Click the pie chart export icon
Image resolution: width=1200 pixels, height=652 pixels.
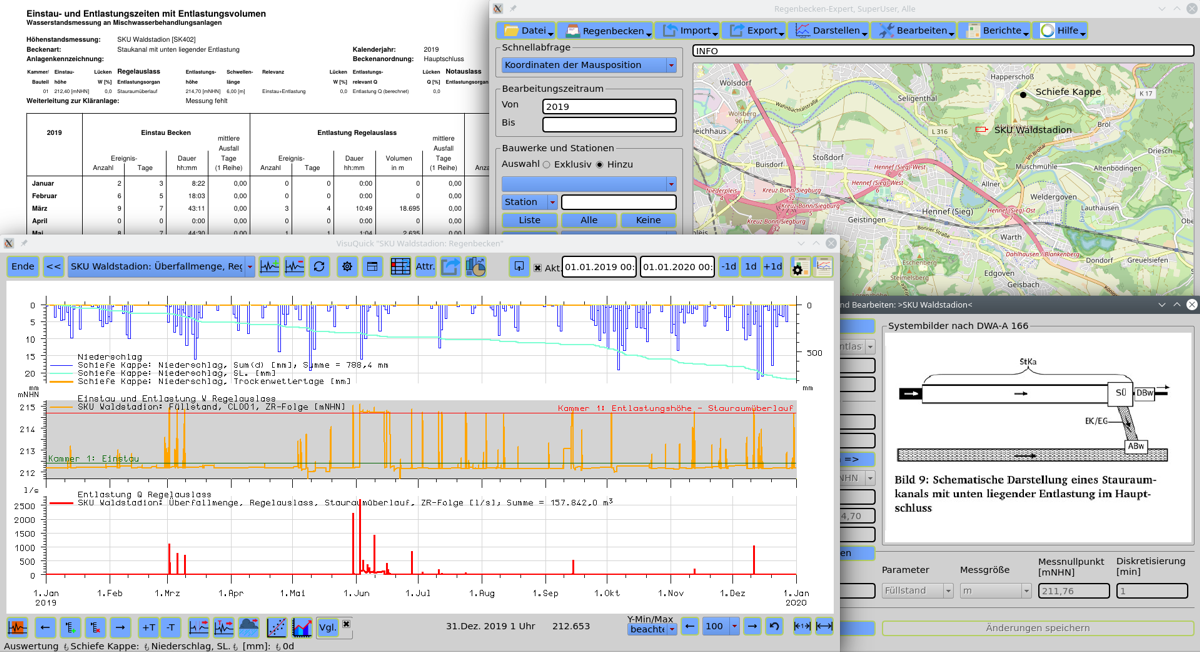[476, 267]
